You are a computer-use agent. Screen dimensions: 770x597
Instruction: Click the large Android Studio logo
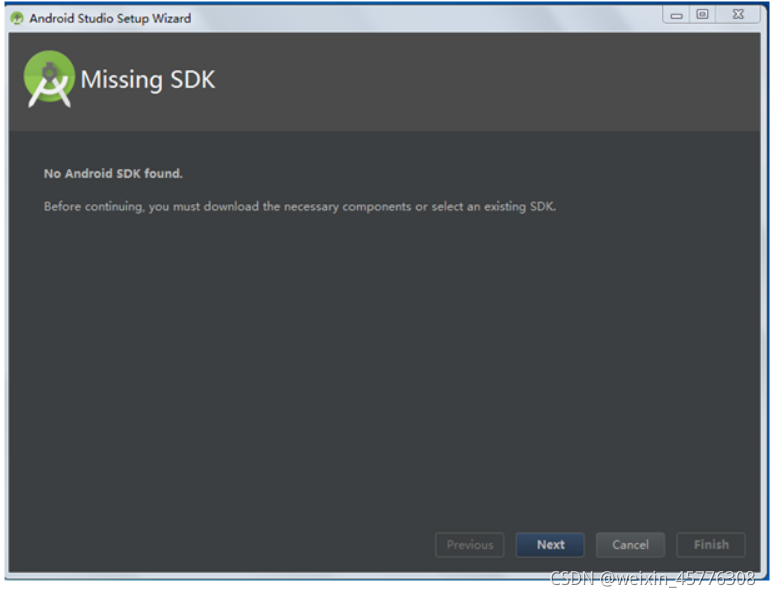(49, 79)
